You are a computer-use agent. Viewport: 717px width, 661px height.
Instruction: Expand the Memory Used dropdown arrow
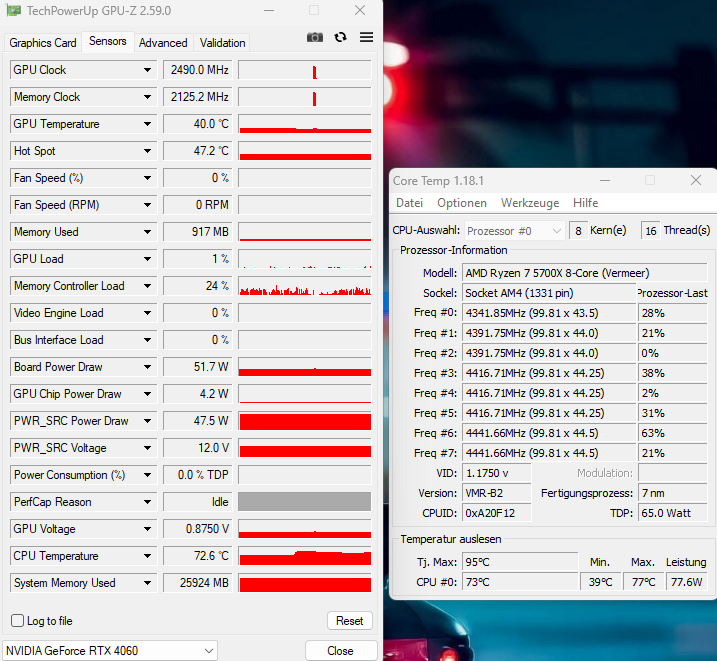point(147,232)
